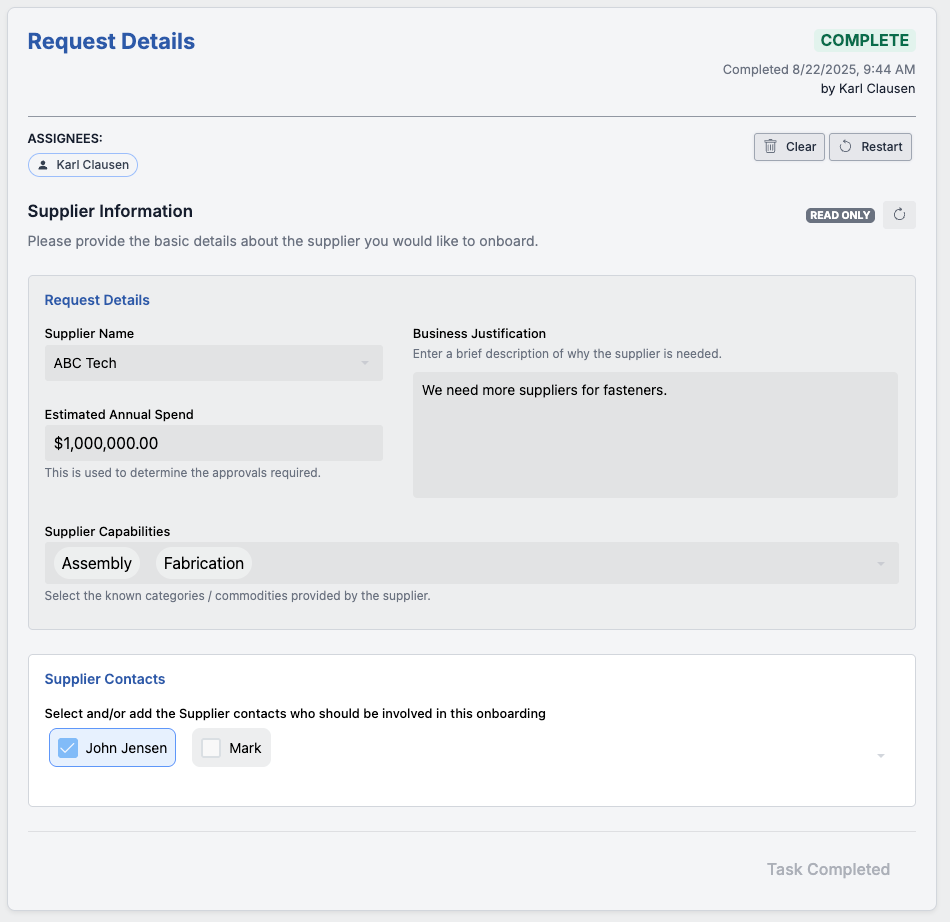950x922 pixels.
Task: Open the Supplier Contacts dropdown arrow
Action: click(x=881, y=755)
